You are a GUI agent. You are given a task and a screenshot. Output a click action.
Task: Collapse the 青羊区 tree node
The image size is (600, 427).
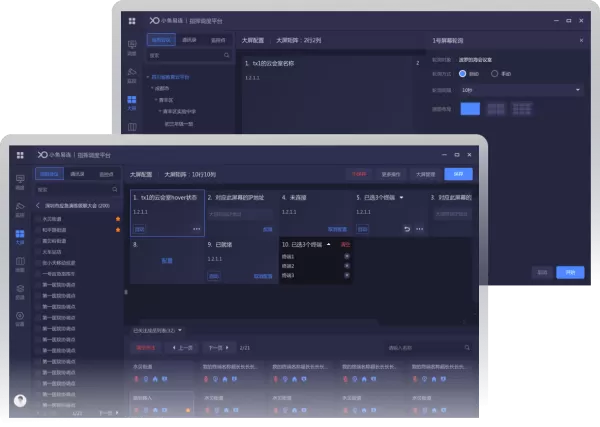(156, 99)
